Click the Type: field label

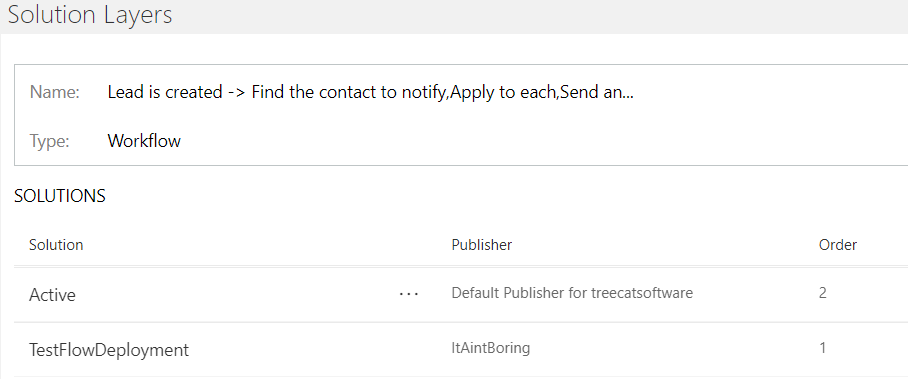[49, 141]
